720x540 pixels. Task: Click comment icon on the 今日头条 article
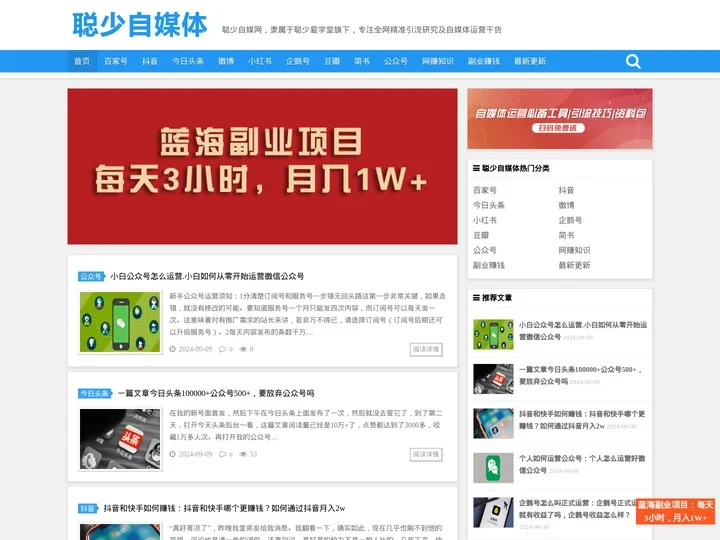222,454
